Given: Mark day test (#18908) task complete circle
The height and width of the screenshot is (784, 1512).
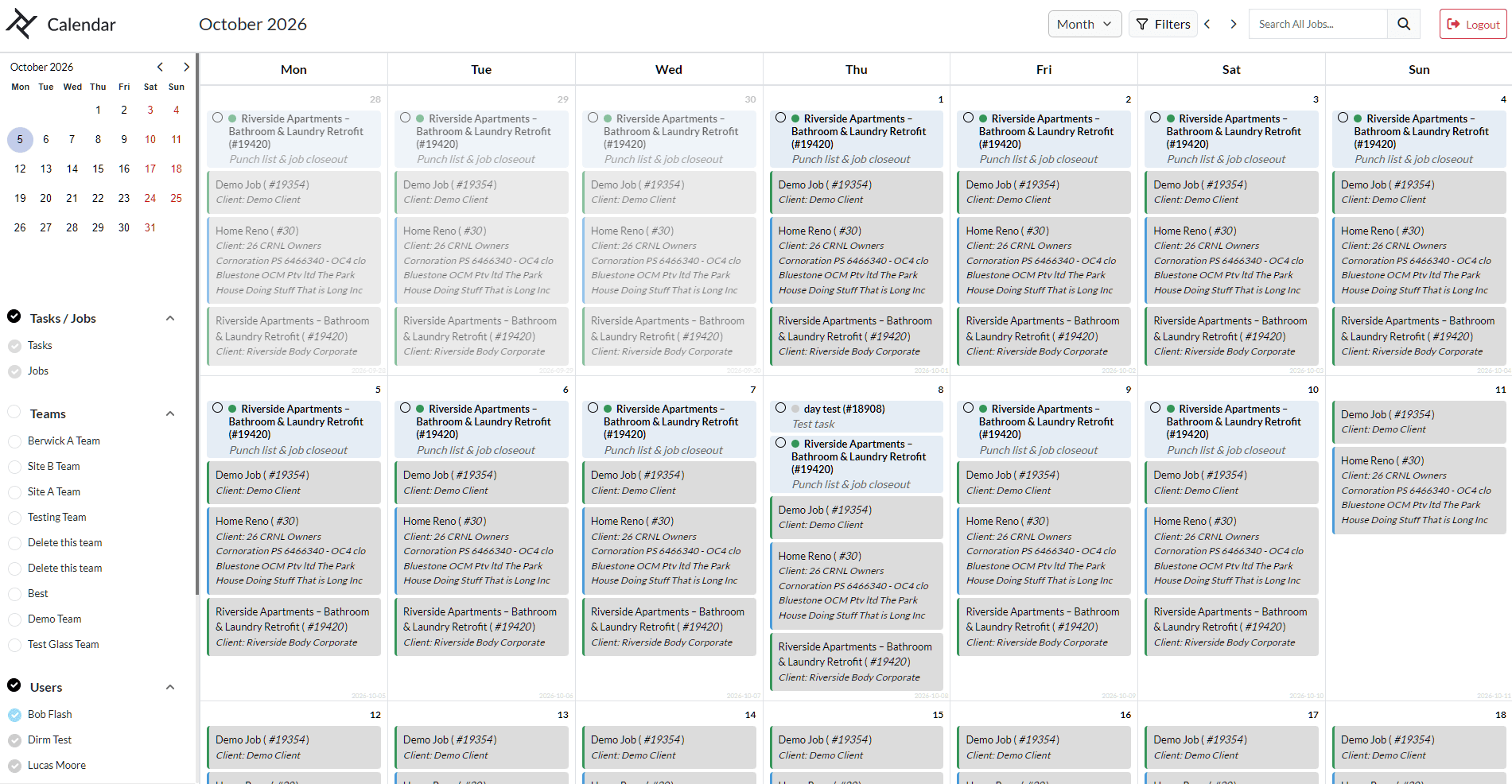Looking at the screenshot, I should (x=781, y=408).
